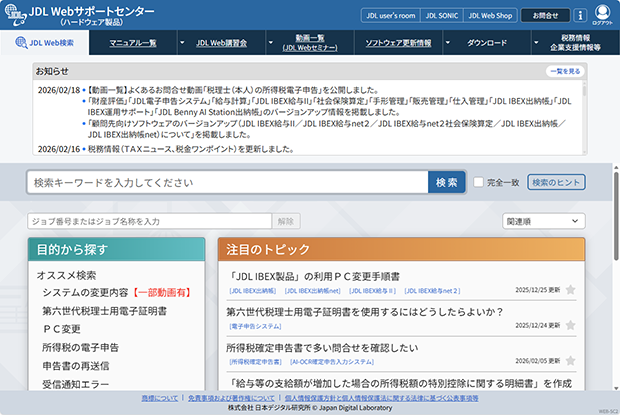Click the JDL SONIC button

click(442, 15)
